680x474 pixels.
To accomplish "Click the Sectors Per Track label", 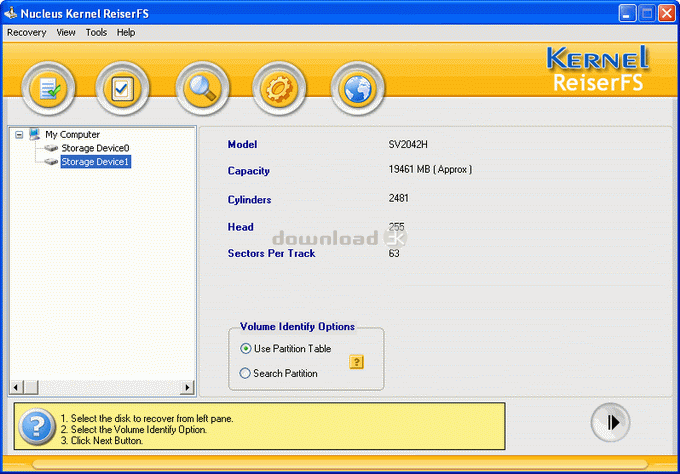I will click(271, 253).
